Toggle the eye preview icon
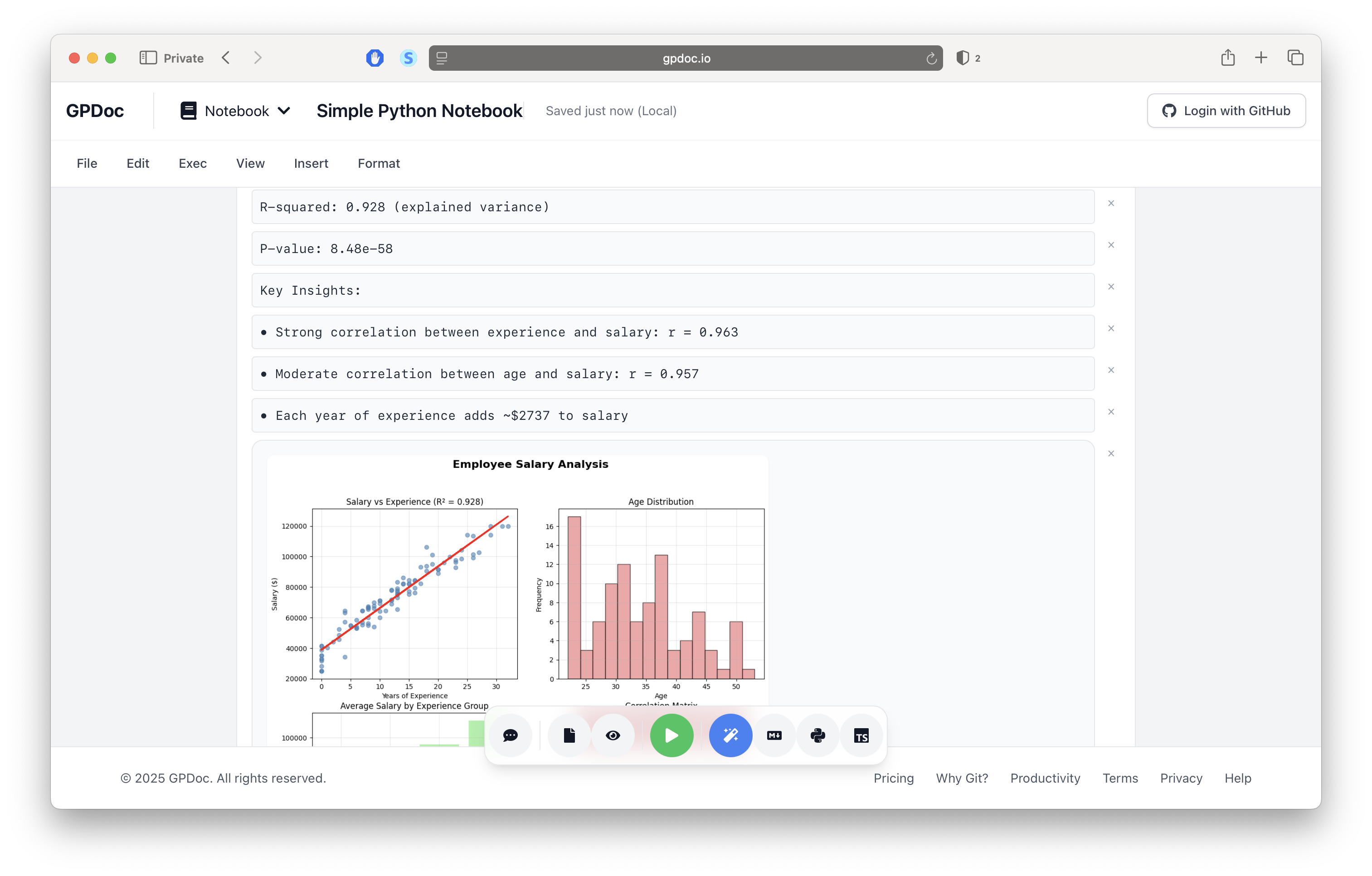This screenshot has height=876, width=1372. [x=613, y=735]
